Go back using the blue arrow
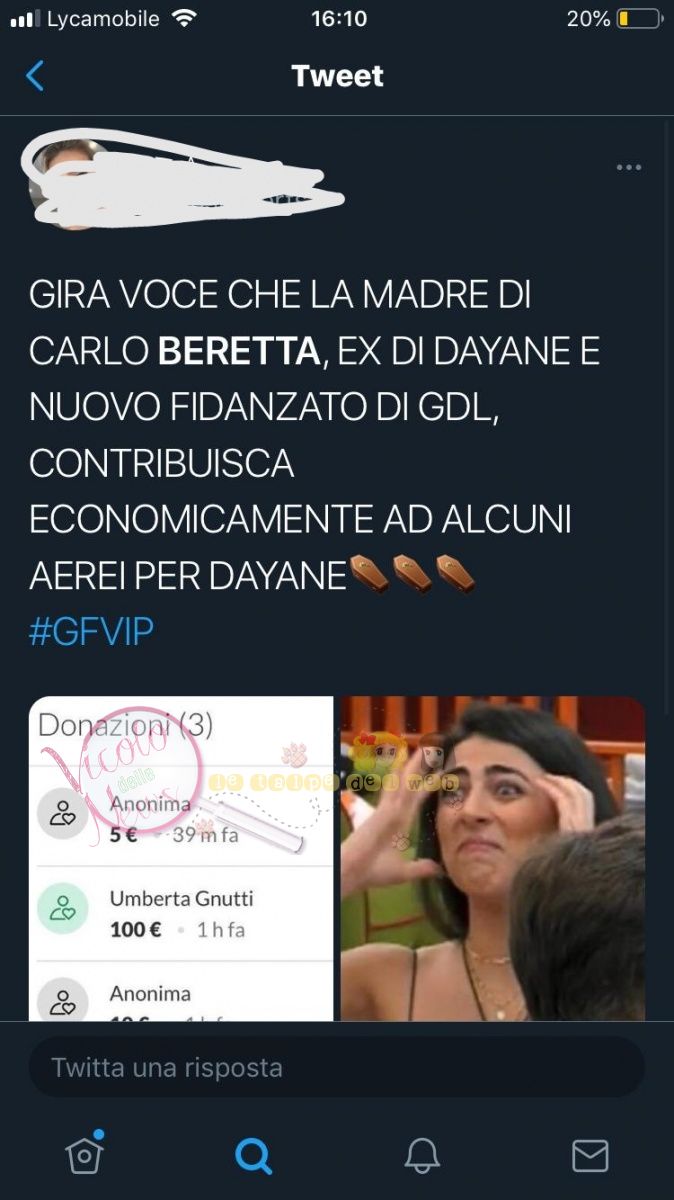Viewport: 674px width, 1200px height. 35,76
